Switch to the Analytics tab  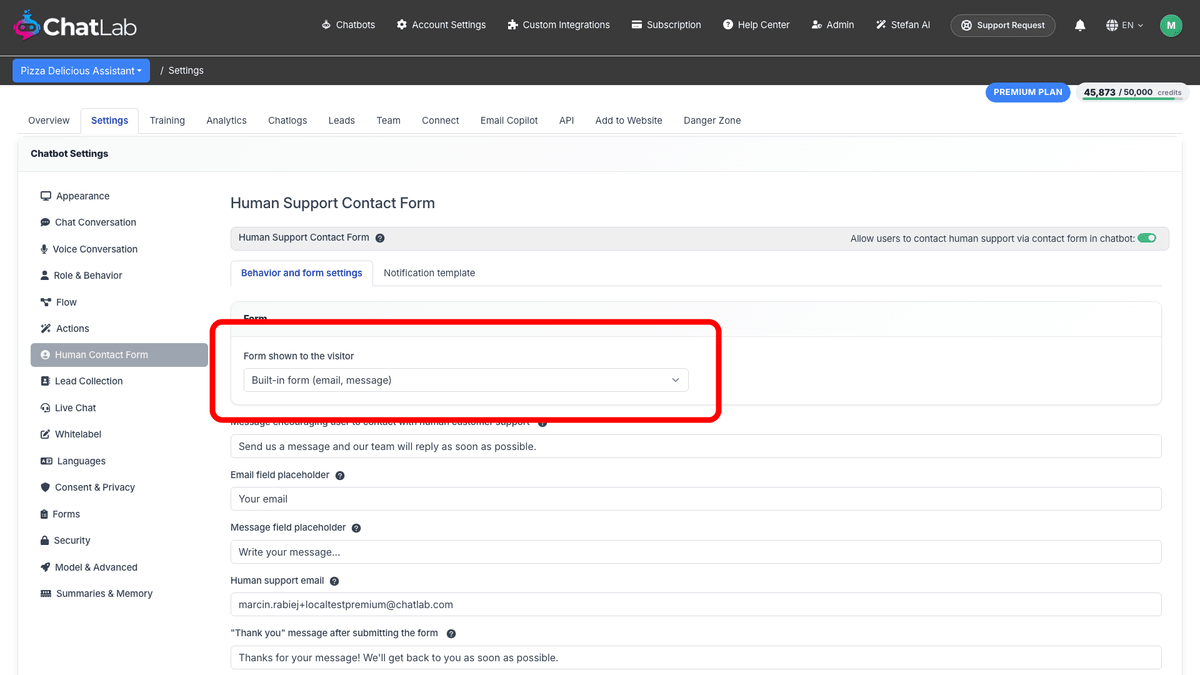tap(227, 120)
